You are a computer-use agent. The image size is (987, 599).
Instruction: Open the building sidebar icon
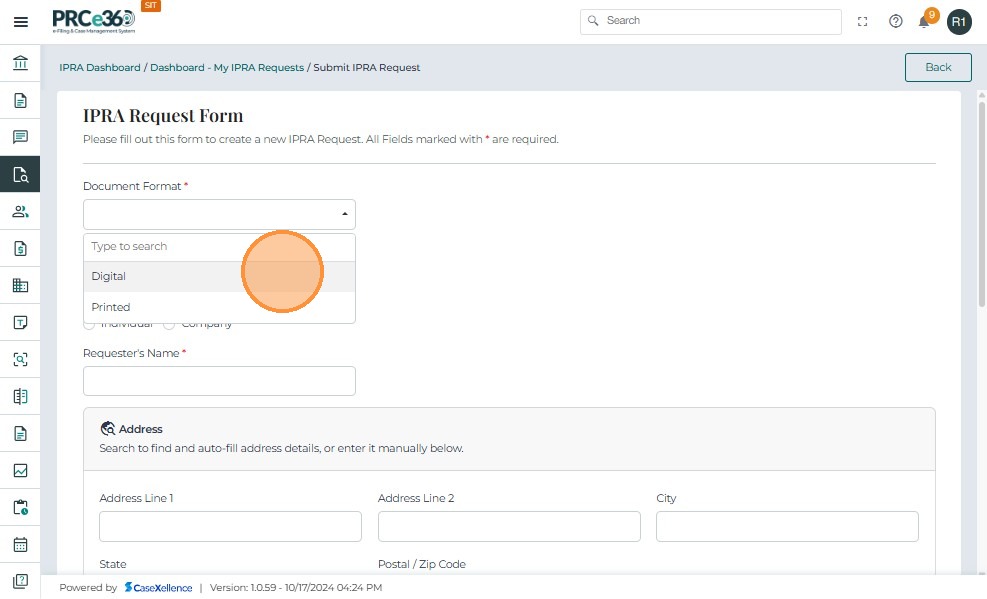[20, 286]
